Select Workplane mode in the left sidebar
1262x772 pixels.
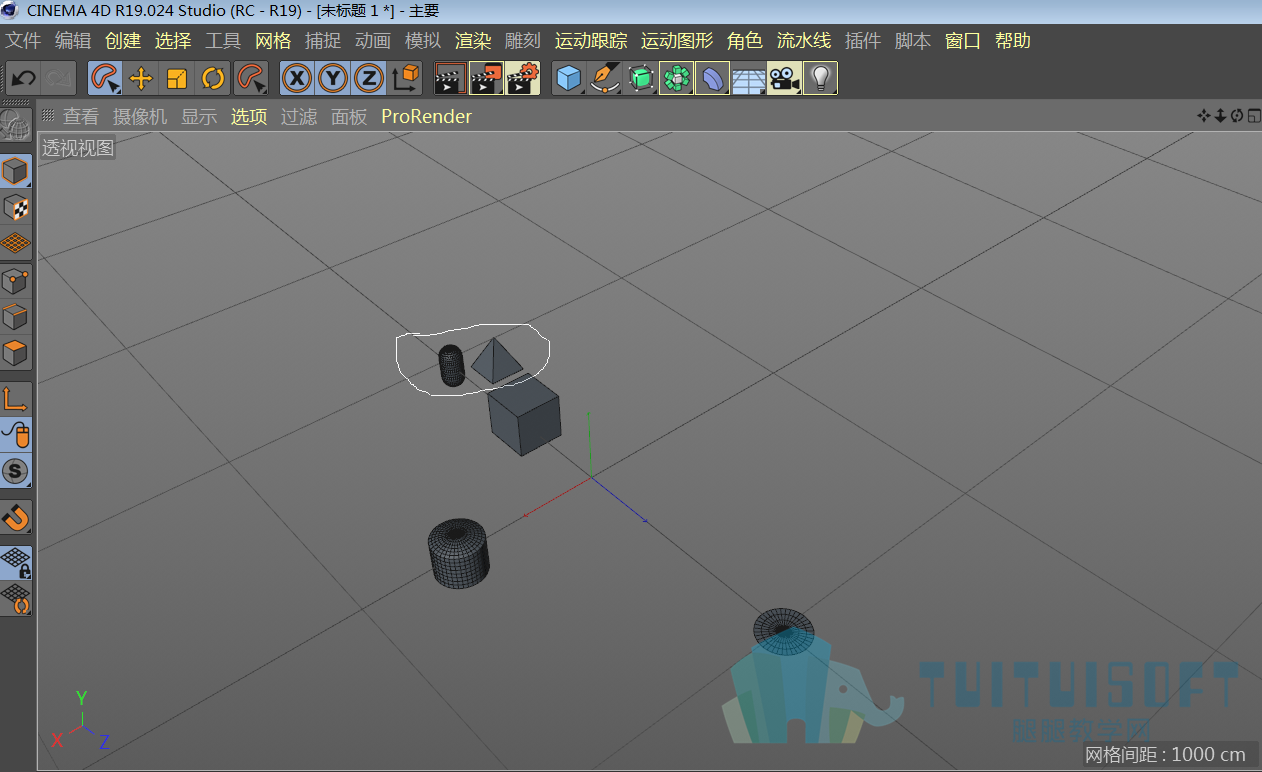pos(16,243)
